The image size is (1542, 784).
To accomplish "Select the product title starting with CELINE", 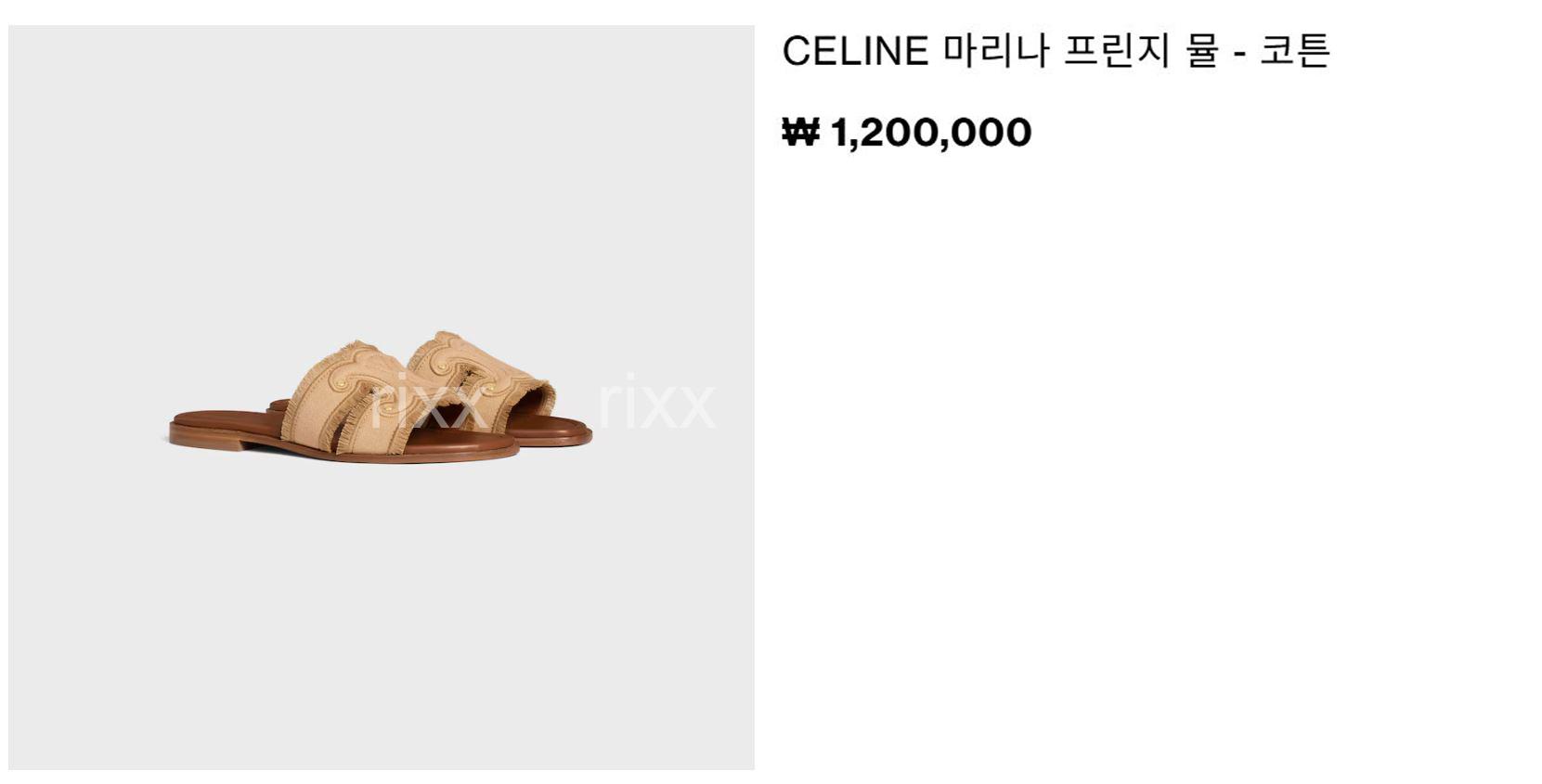I will (x=1056, y=50).
